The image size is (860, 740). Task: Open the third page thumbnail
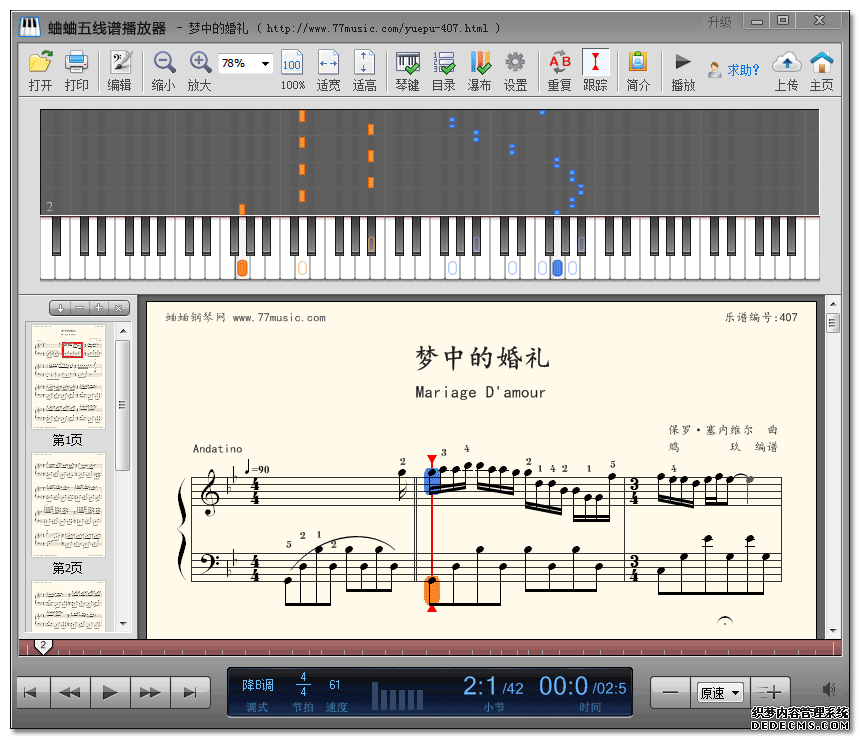pos(68,606)
